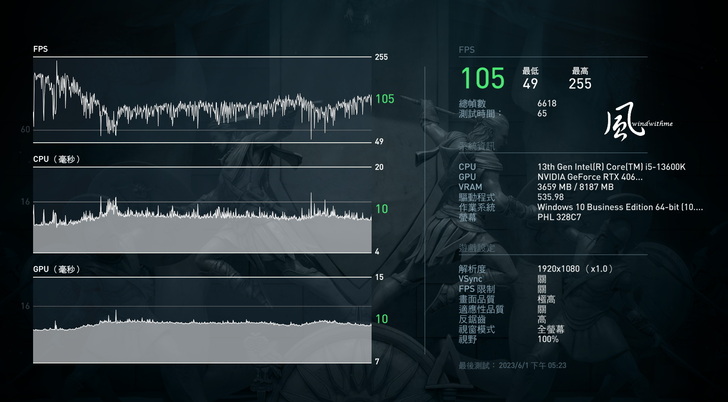Click the green 105 beside the FPS graph
The width and height of the screenshot is (728, 402).
[x=384, y=98]
